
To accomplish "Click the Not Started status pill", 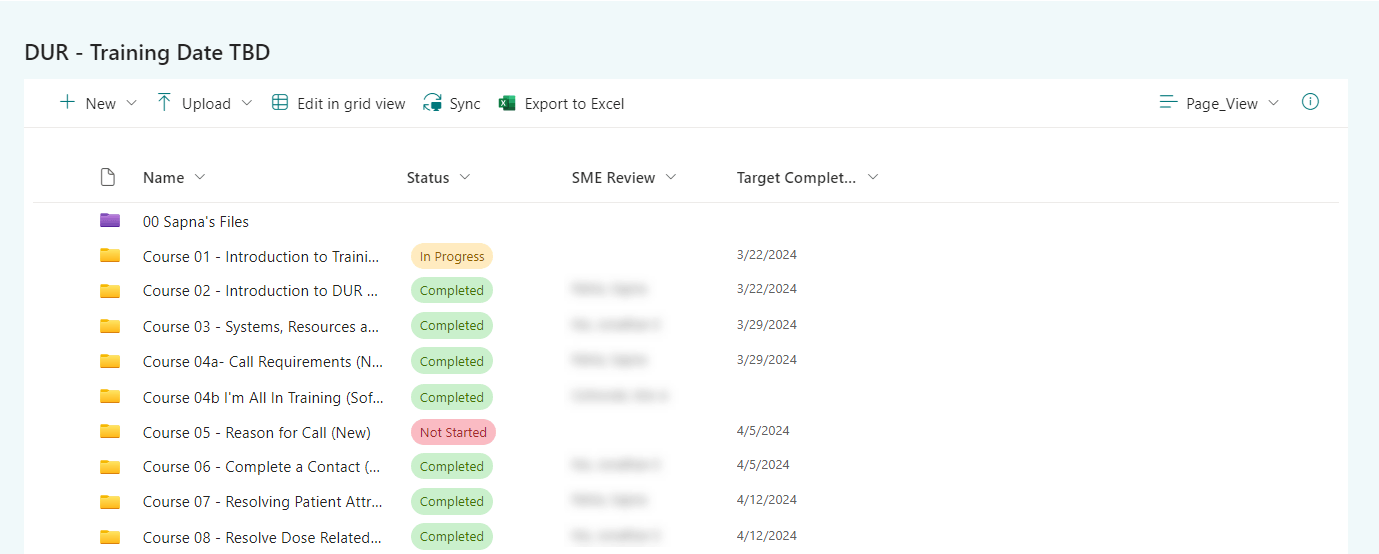I will (453, 432).
